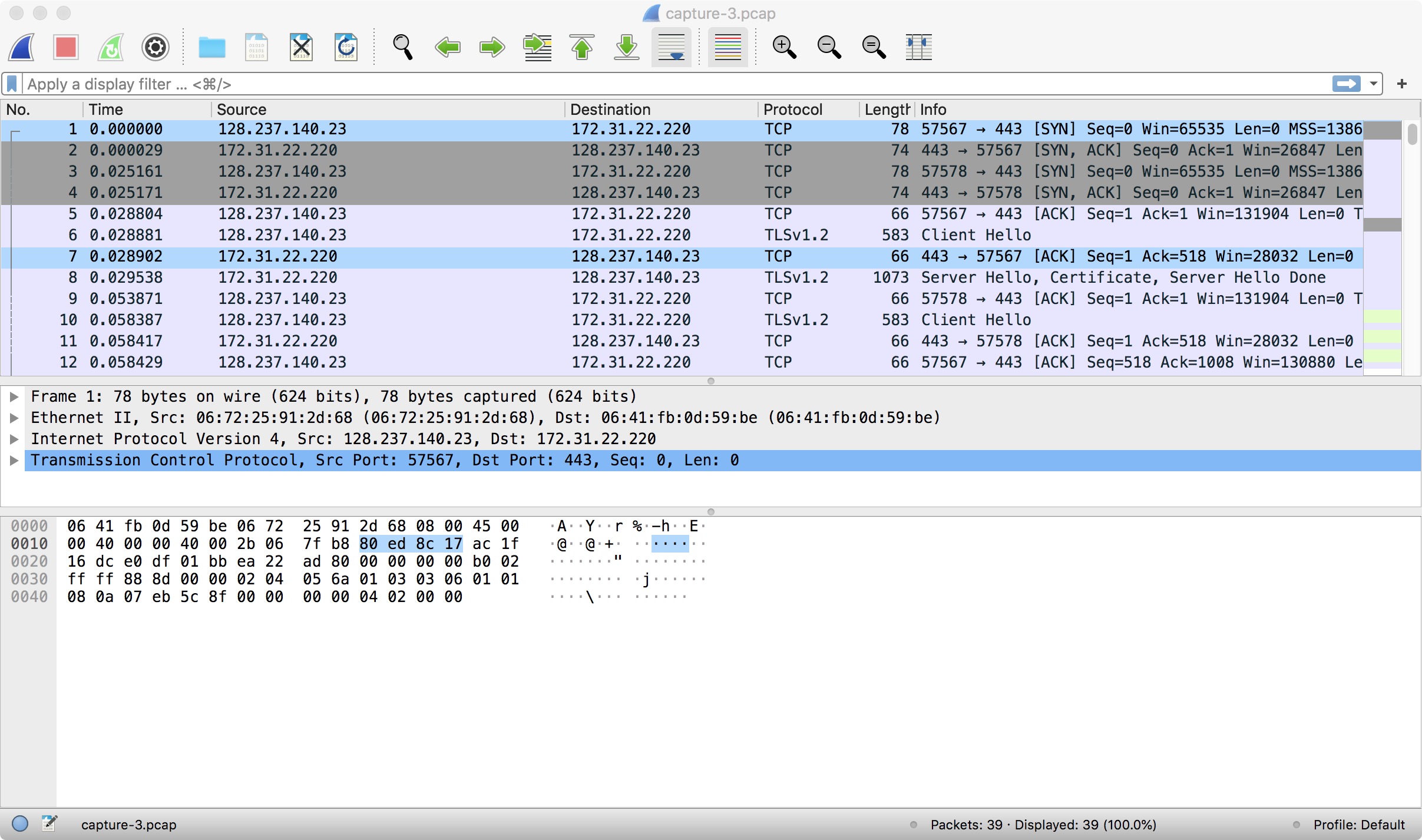Sort by Source column header

click(x=388, y=110)
